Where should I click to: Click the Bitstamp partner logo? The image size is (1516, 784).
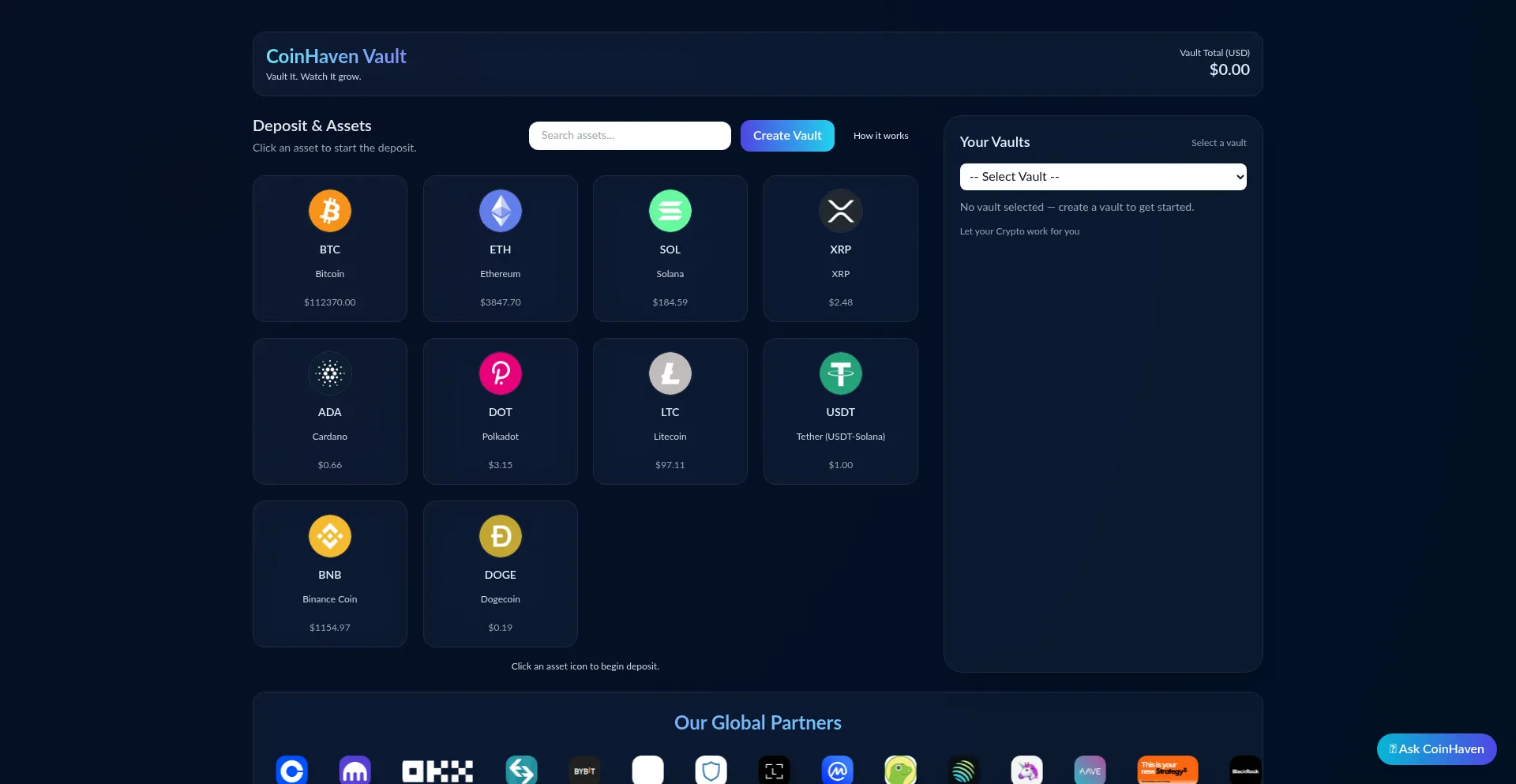[x=522, y=771]
